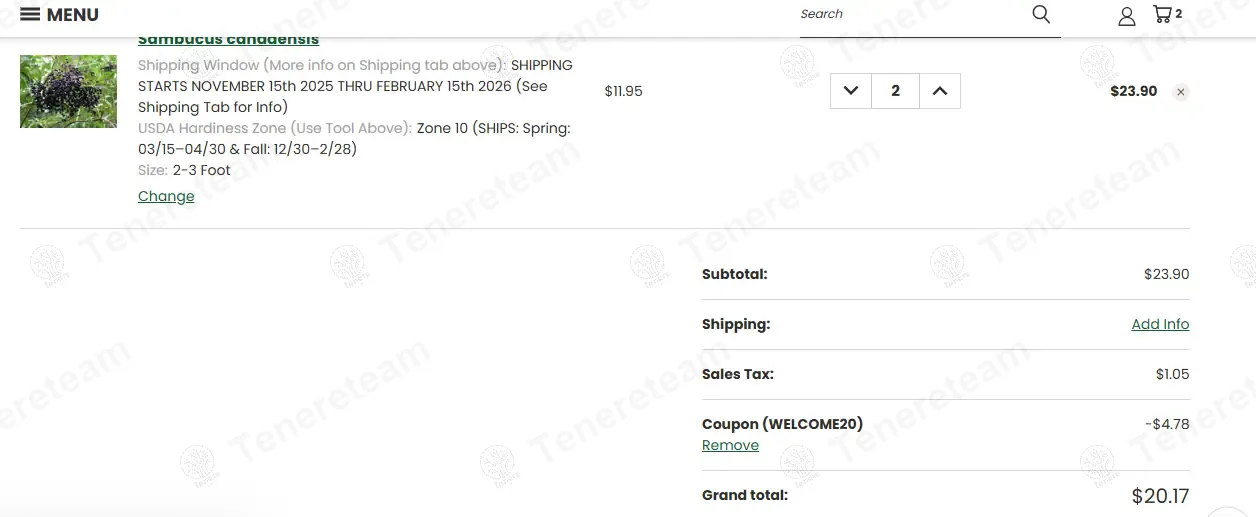Click the Grand total amount $20.17
Image resolution: width=1256 pixels, height=517 pixels.
(x=1160, y=495)
